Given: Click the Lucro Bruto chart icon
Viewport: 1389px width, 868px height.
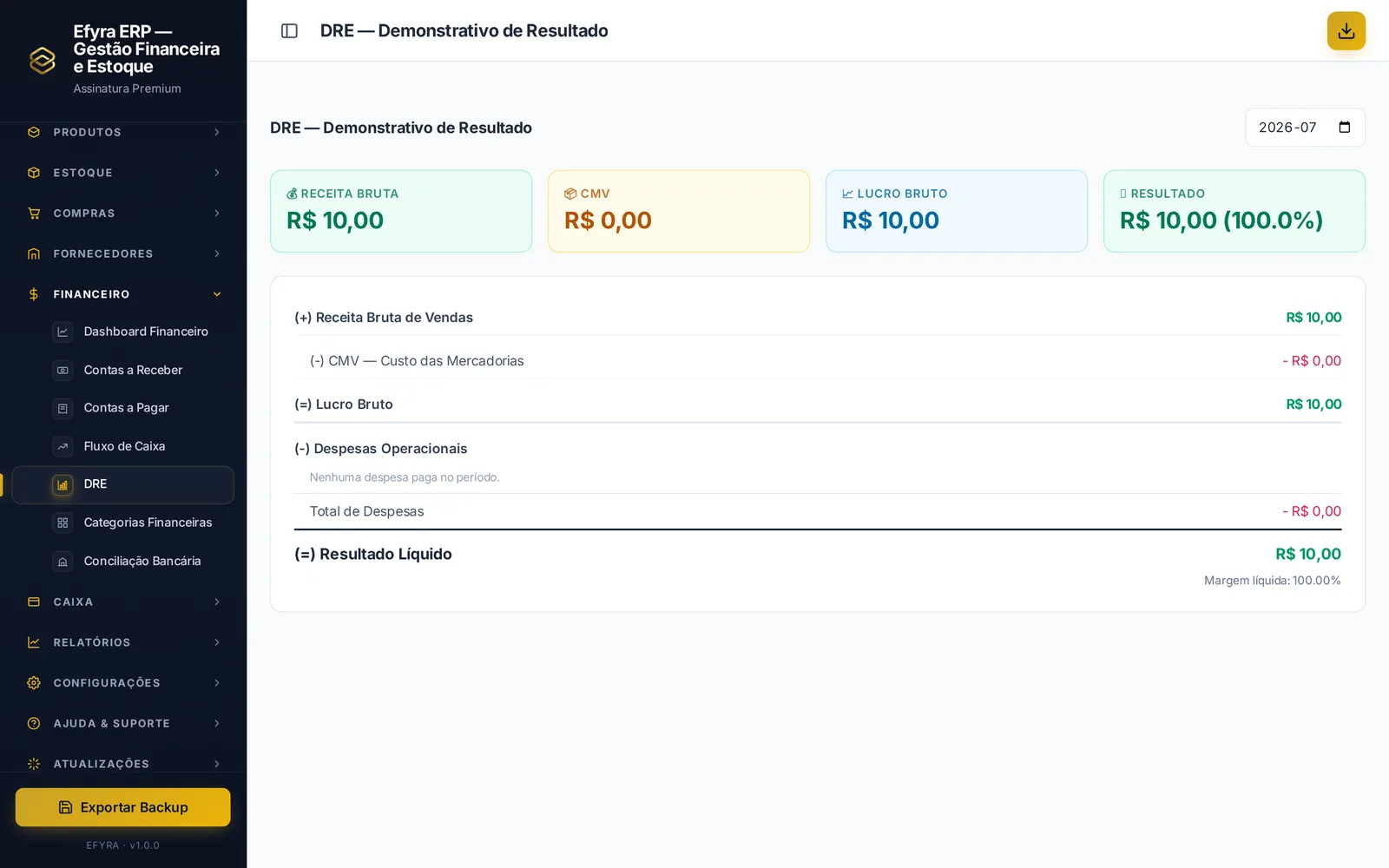Looking at the screenshot, I should (848, 194).
